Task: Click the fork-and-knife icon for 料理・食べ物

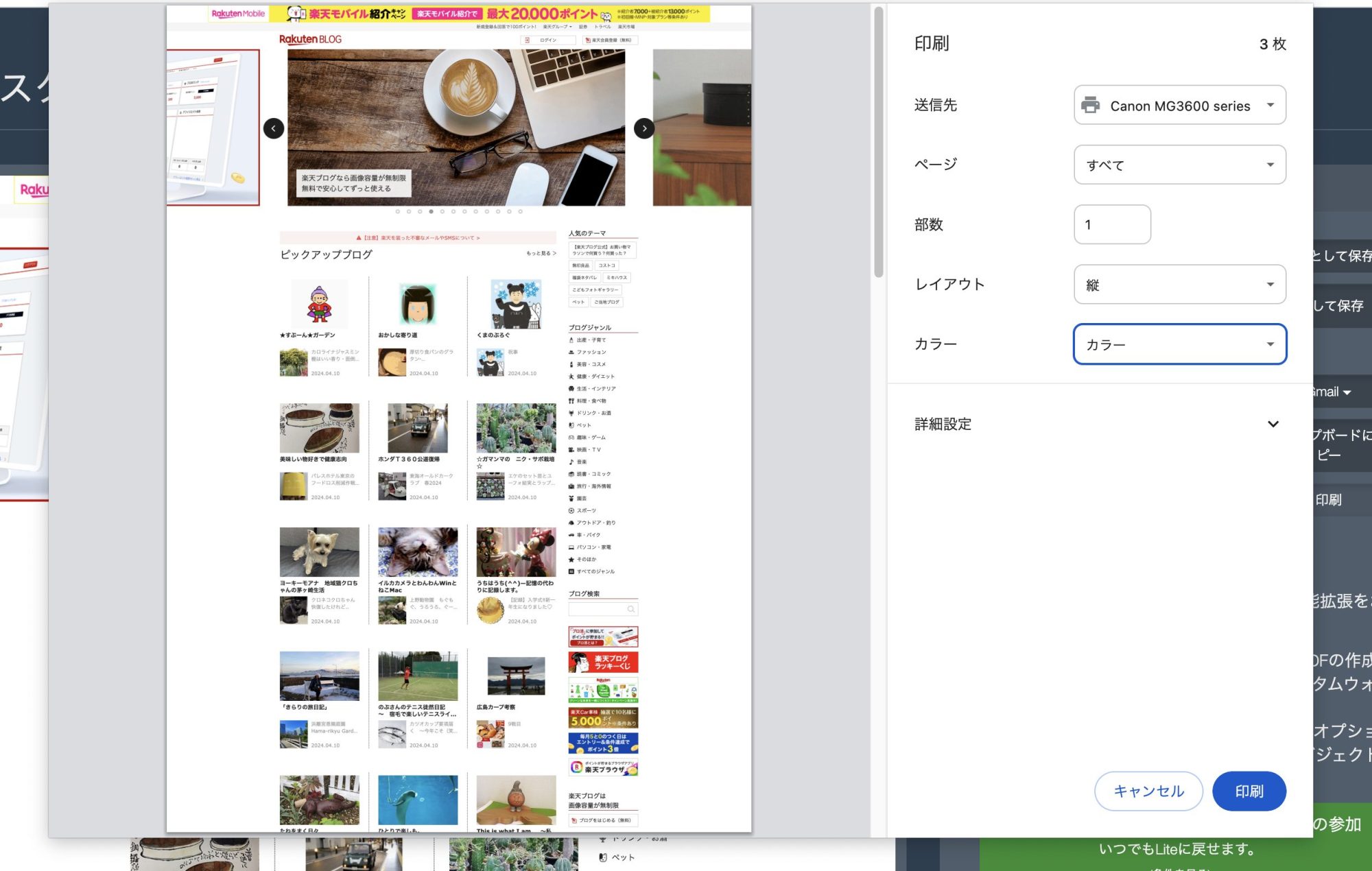Action: coord(571,401)
